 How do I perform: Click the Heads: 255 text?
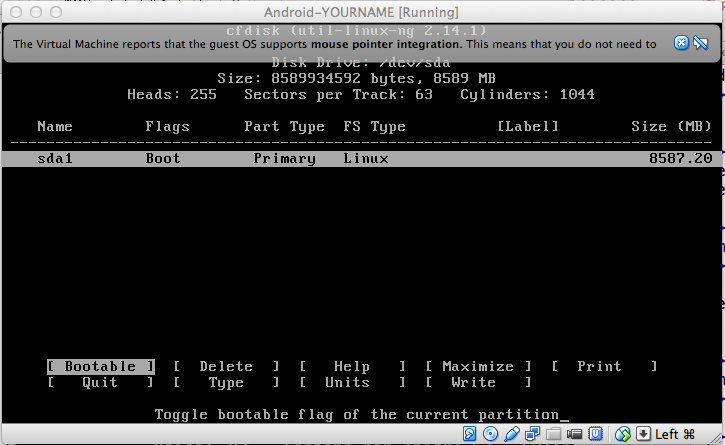[x=172, y=94]
